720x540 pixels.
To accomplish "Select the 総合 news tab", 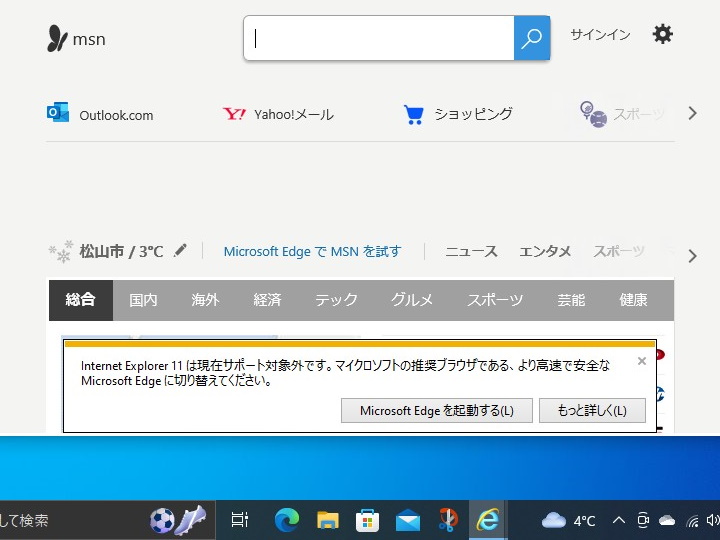I will (x=81, y=300).
